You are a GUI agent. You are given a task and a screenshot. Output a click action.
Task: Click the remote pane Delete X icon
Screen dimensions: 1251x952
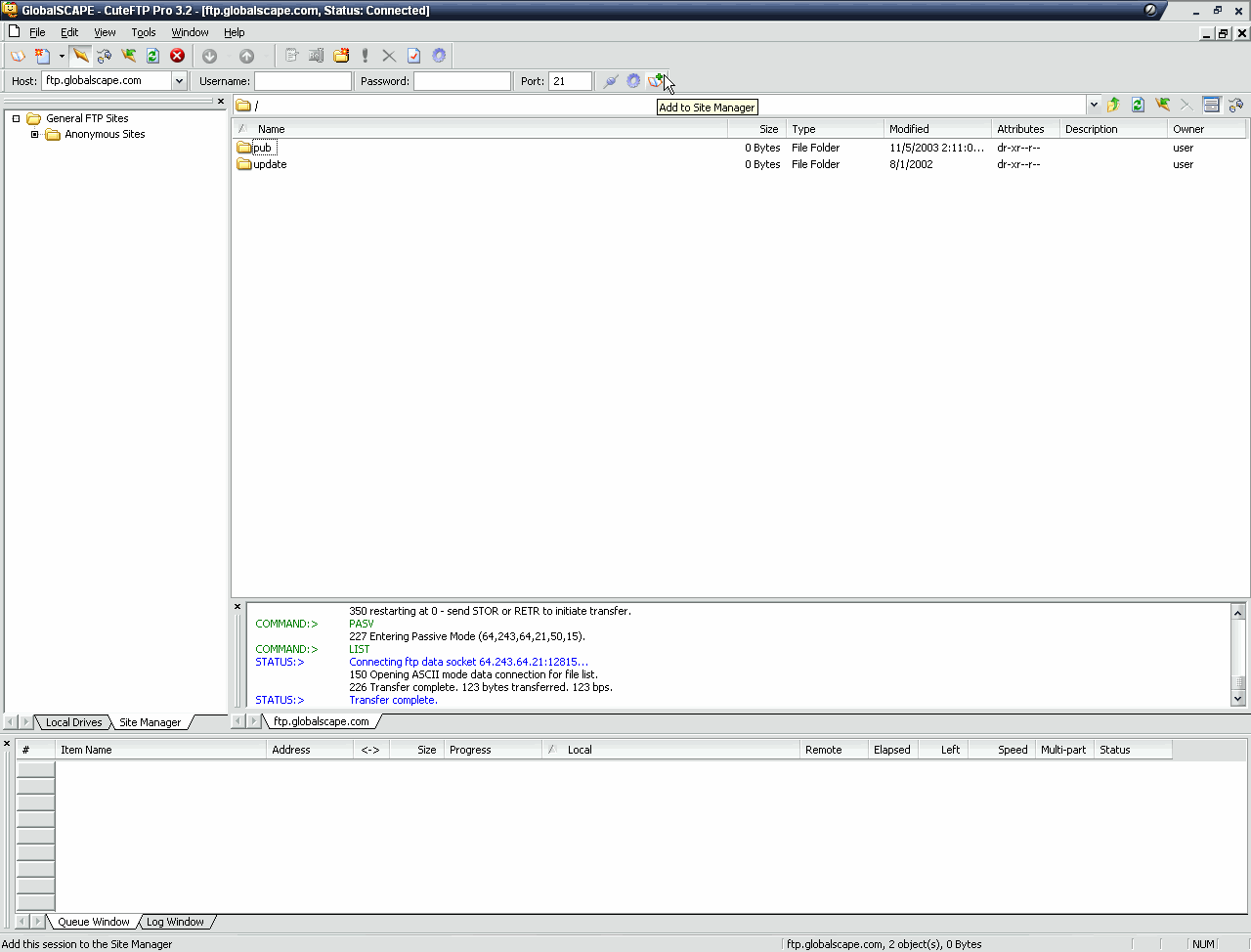pos(1186,105)
